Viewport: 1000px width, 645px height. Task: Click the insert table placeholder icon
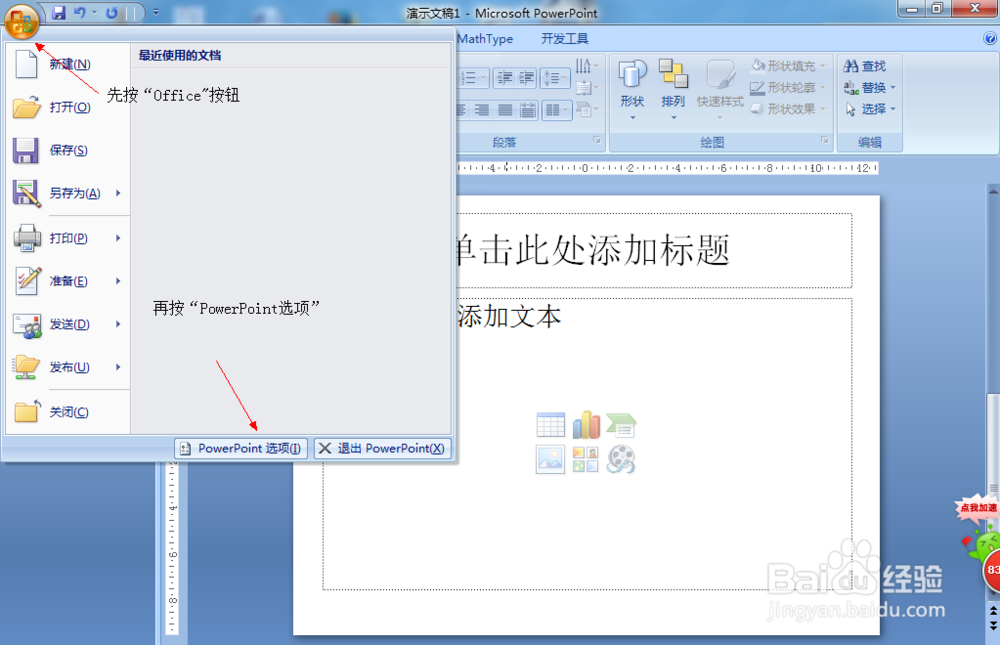[x=550, y=425]
